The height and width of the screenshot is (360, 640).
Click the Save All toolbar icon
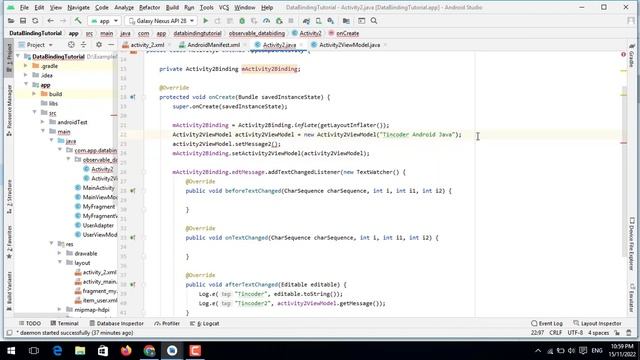[x=23, y=21]
